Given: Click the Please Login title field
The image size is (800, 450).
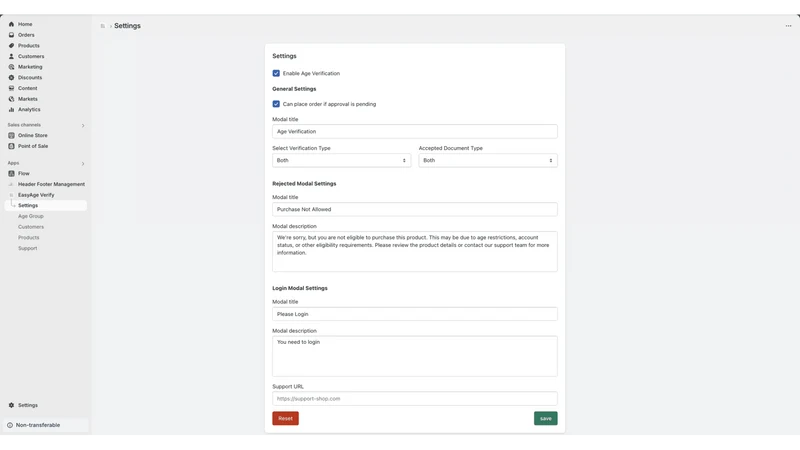Looking at the screenshot, I should pos(415,314).
